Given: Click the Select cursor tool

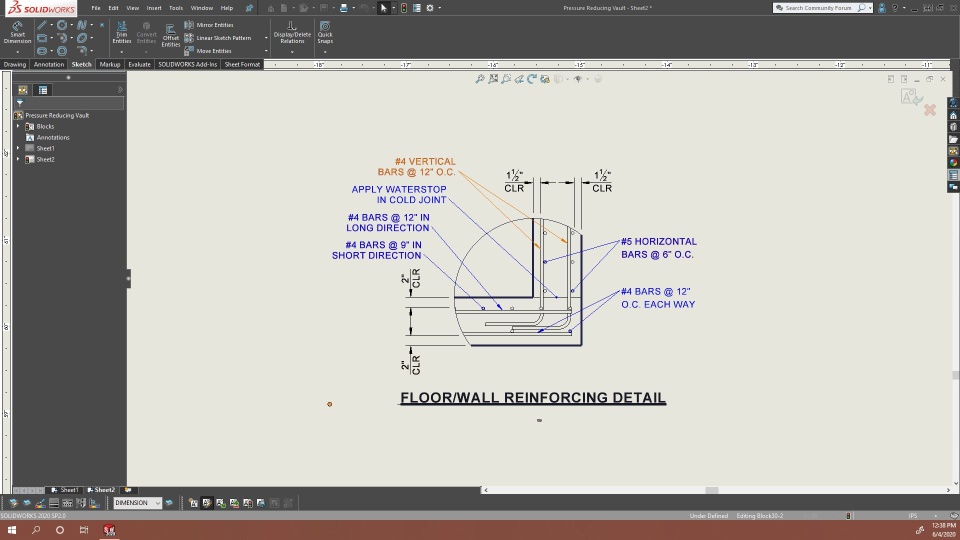Looking at the screenshot, I should click(x=384, y=8).
